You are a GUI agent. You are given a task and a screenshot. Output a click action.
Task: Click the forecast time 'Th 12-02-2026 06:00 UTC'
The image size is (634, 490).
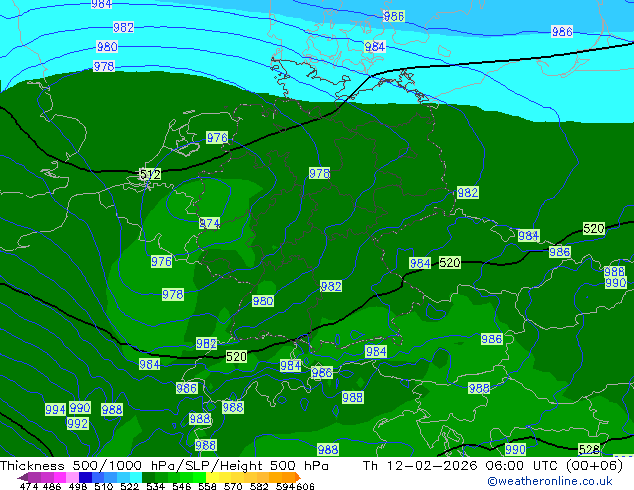(463, 466)
